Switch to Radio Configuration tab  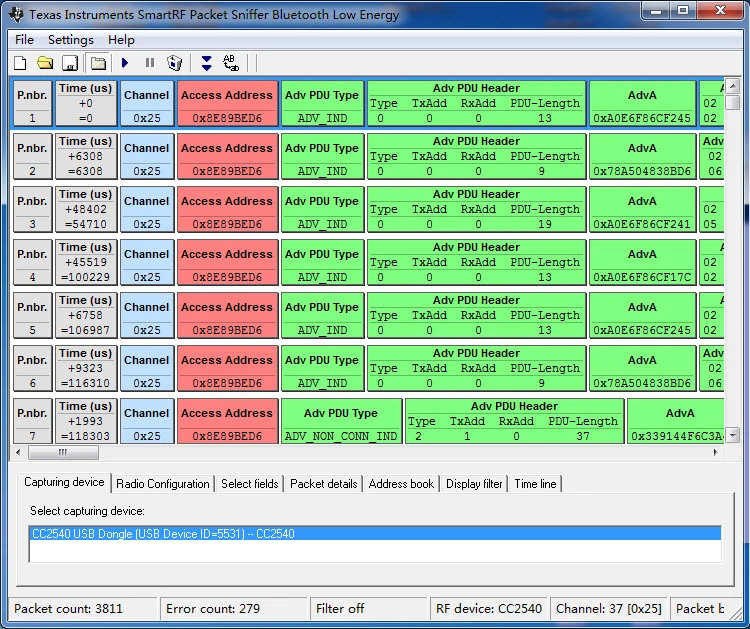(x=163, y=484)
